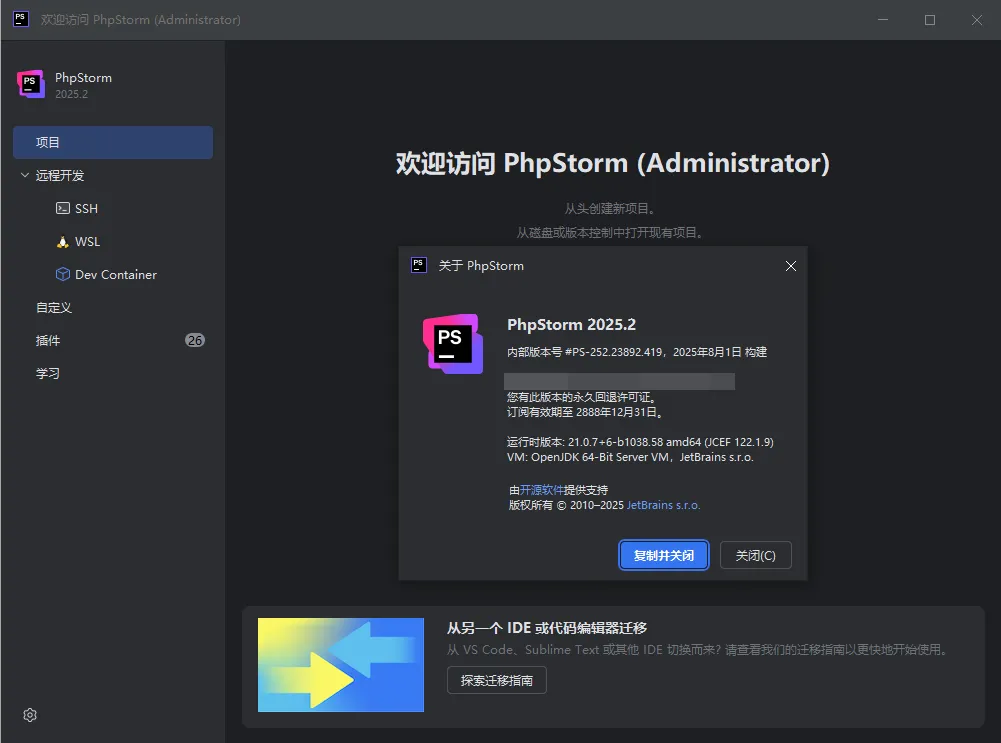Click the PS icon in the main title bar
The image size is (1001, 743).
pyautogui.click(x=20, y=20)
